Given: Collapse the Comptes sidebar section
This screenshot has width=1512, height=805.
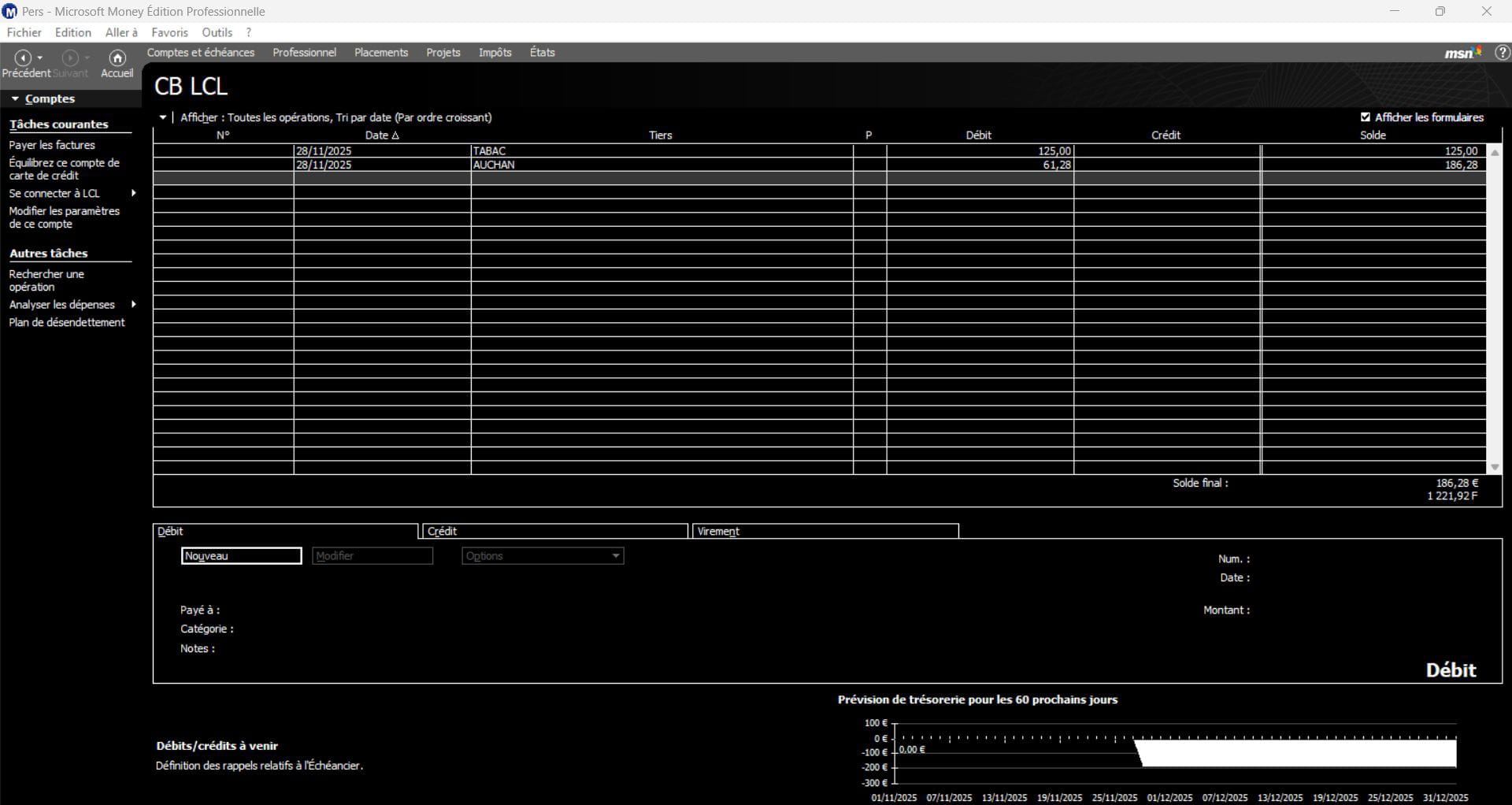Looking at the screenshot, I should (15, 99).
